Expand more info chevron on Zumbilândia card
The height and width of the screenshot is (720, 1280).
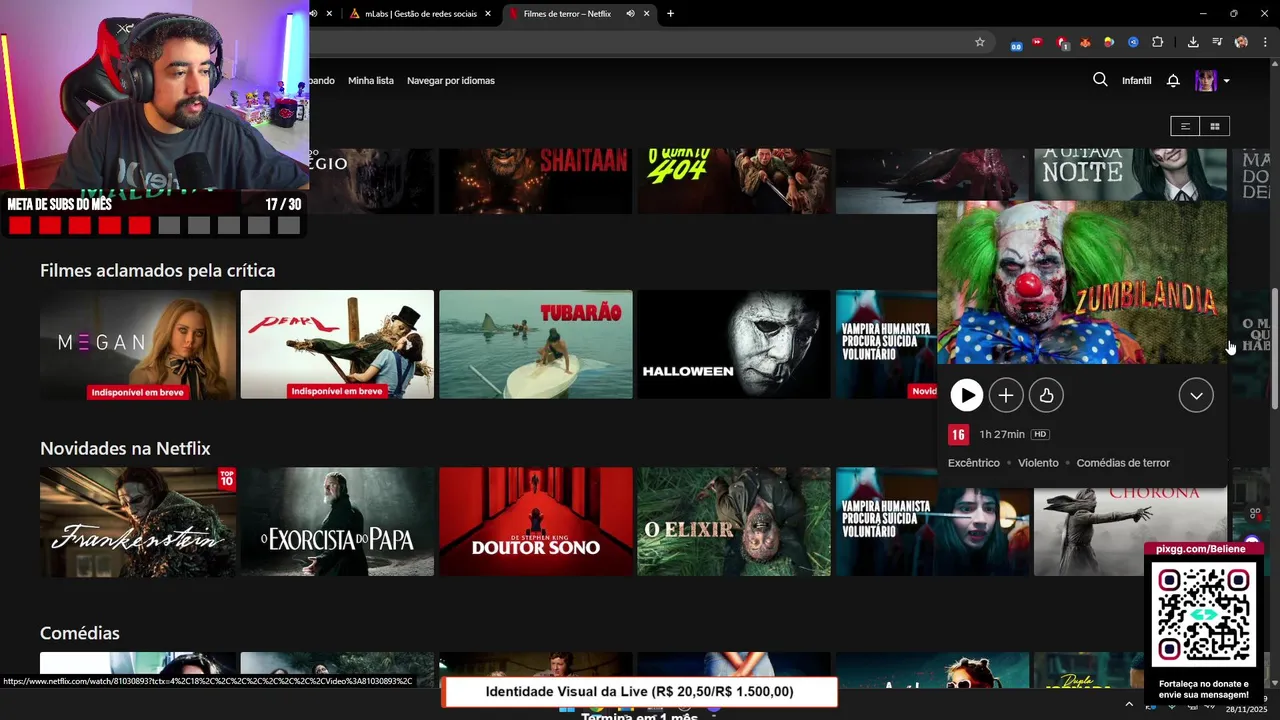pyautogui.click(x=1196, y=396)
